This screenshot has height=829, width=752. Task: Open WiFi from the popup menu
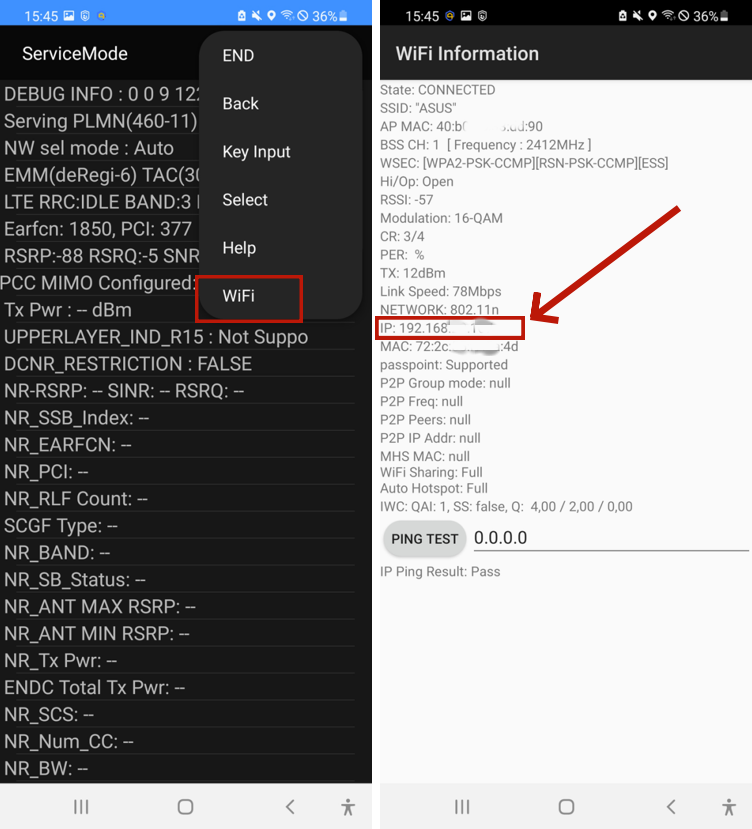(x=239, y=296)
